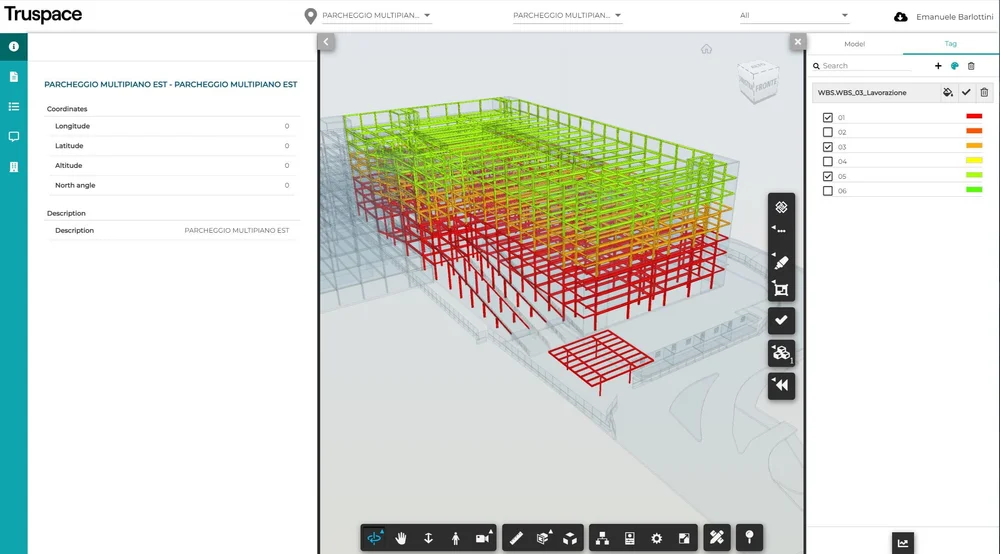This screenshot has width=1000, height=554.
Task: Click the yellow swatch for 04
Action: [x=974, y=160]
